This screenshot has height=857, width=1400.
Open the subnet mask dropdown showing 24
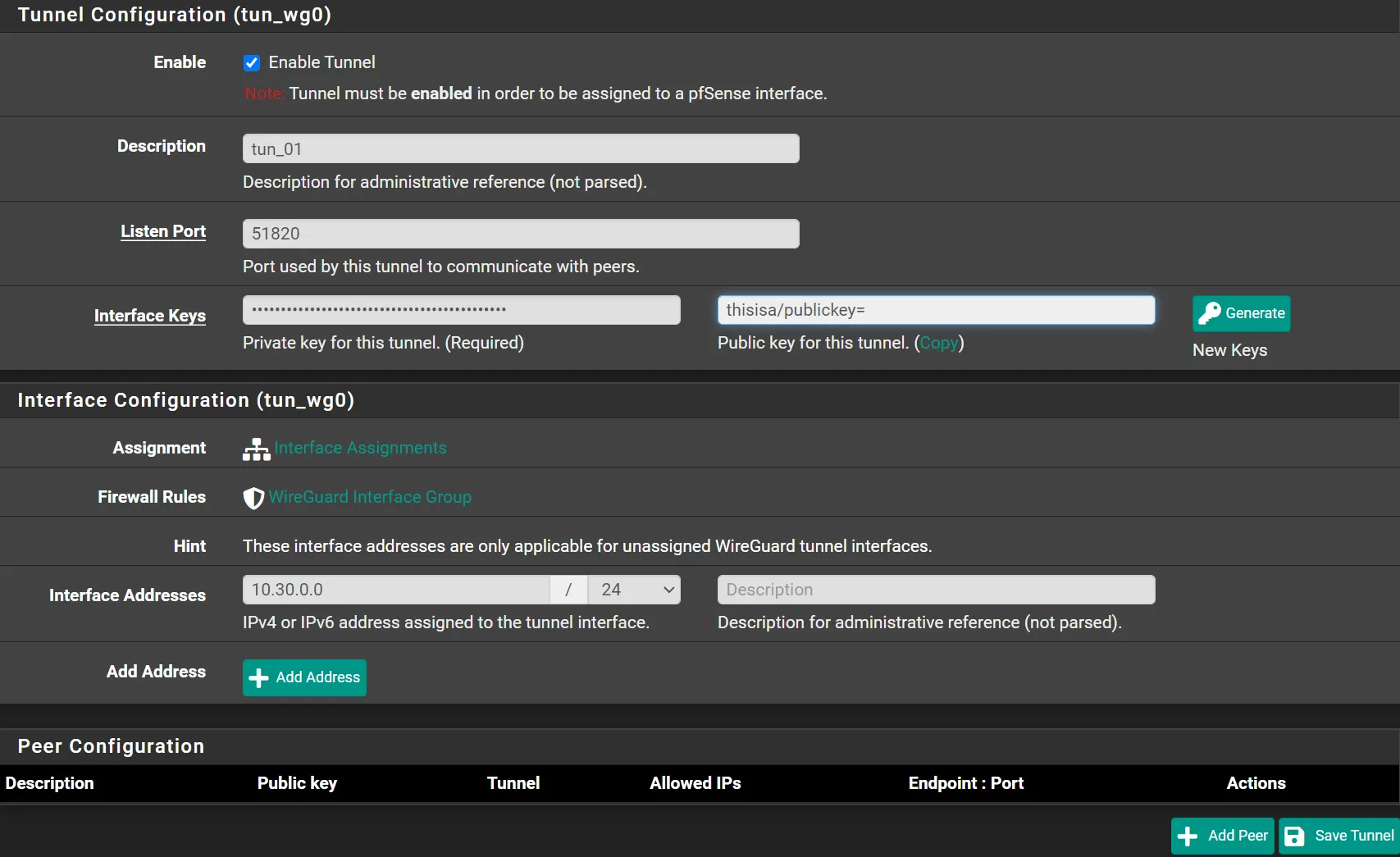(x=634, y=590)
